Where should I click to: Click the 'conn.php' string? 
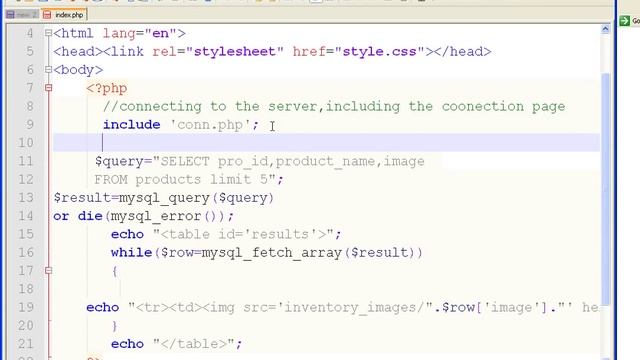pyautogui.click(x=210, y=125)
